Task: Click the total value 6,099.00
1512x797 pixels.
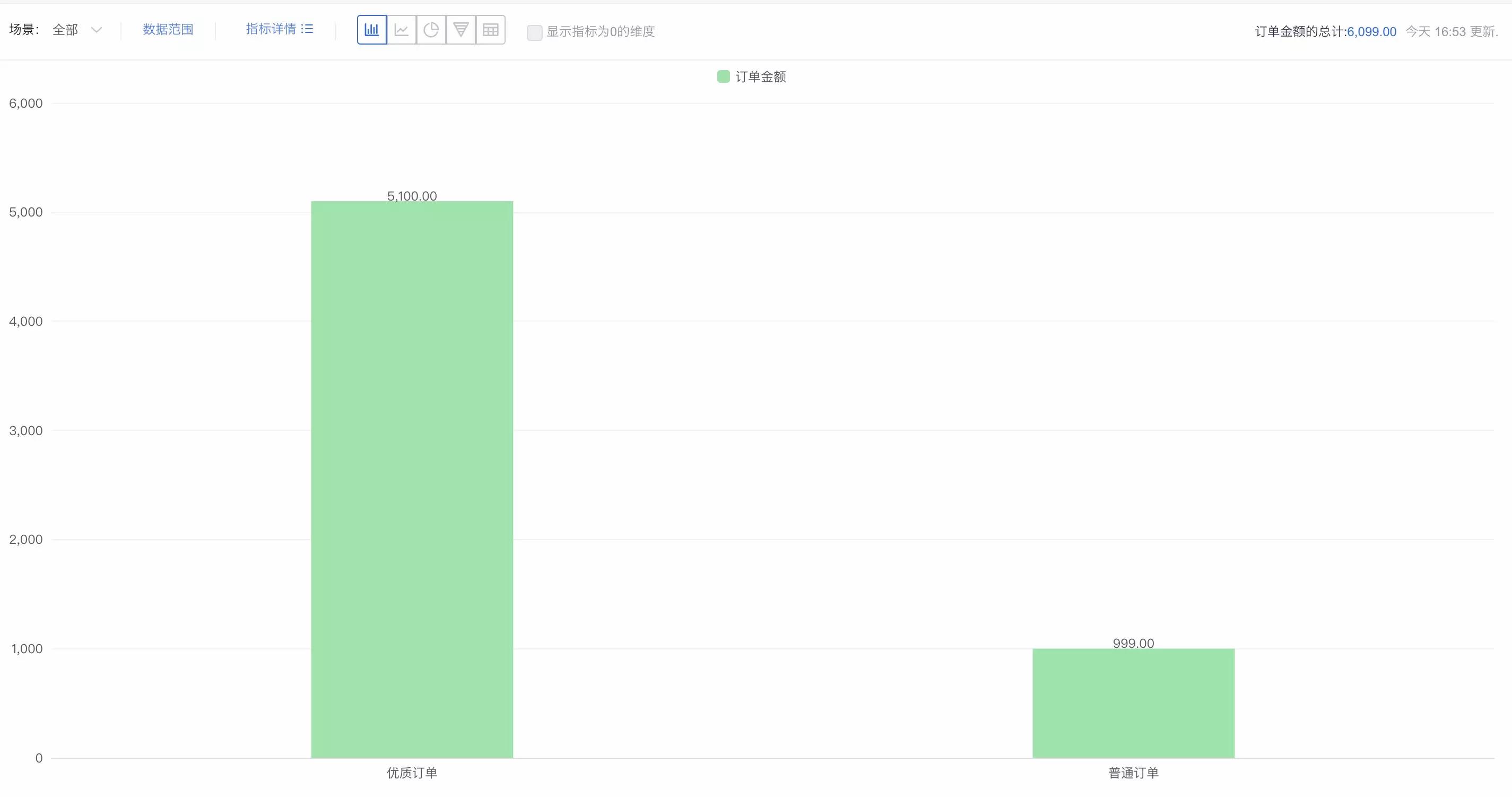Action: pyautogui.click(x=1371, y=32)
